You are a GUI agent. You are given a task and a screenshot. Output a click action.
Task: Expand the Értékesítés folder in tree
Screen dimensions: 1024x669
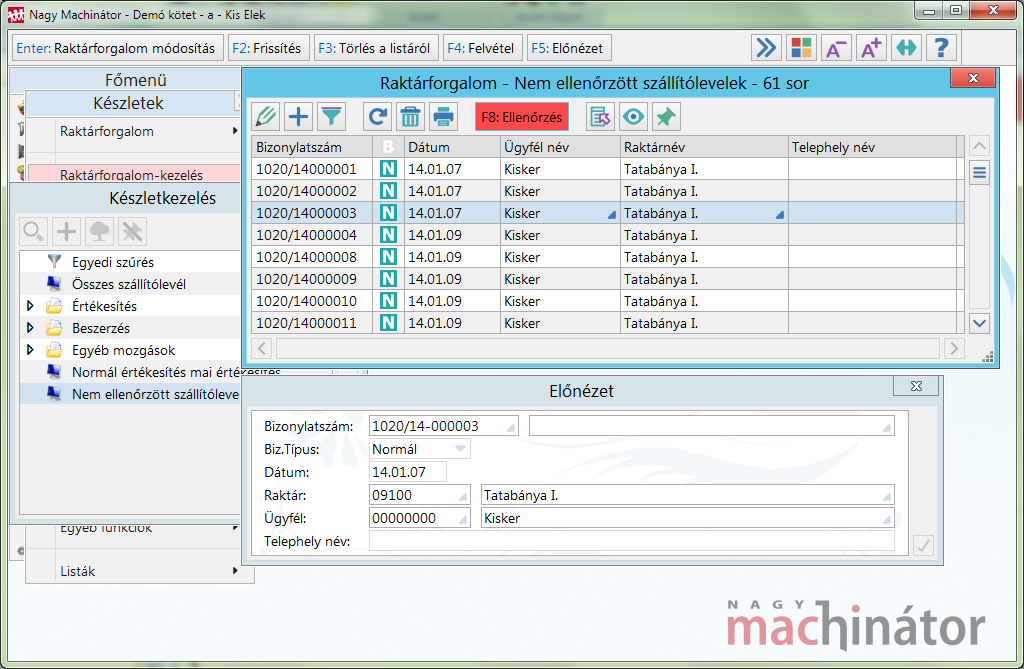[x=30, y=306]
